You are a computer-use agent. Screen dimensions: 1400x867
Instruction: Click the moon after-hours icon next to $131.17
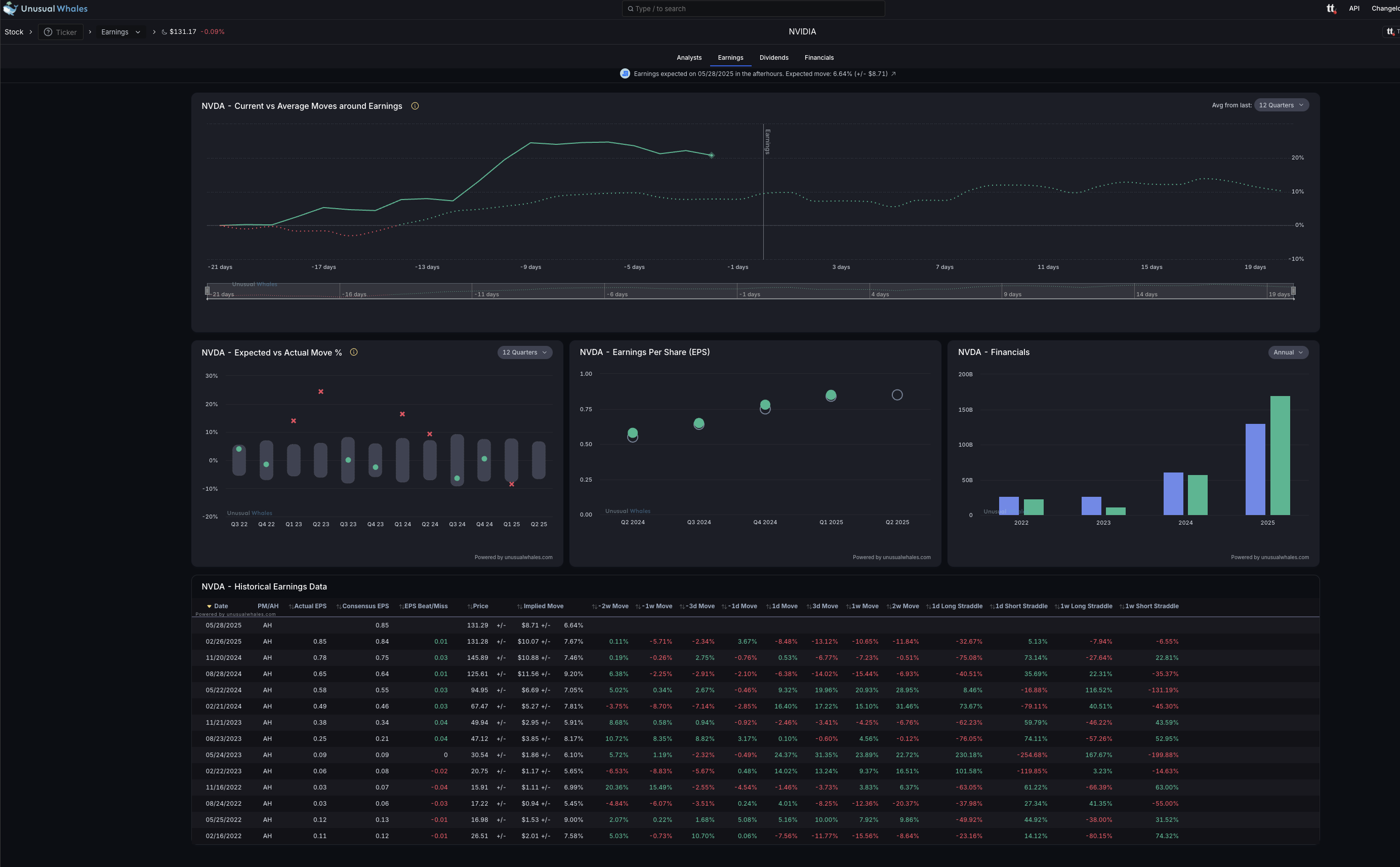[x=164, y=32]
